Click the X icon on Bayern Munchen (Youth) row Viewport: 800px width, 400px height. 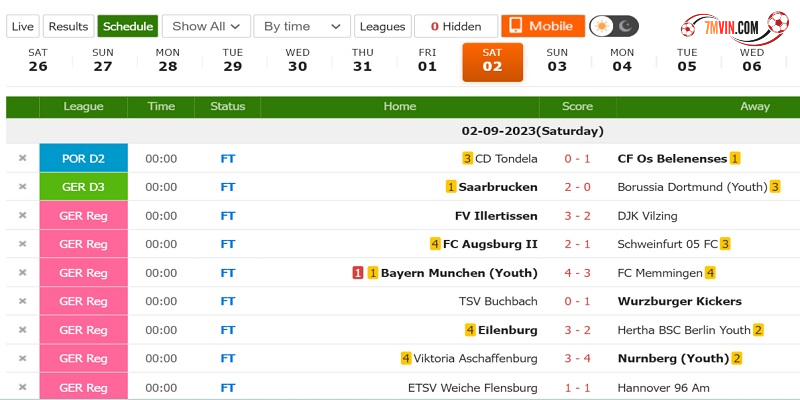[x=22, y=273]
